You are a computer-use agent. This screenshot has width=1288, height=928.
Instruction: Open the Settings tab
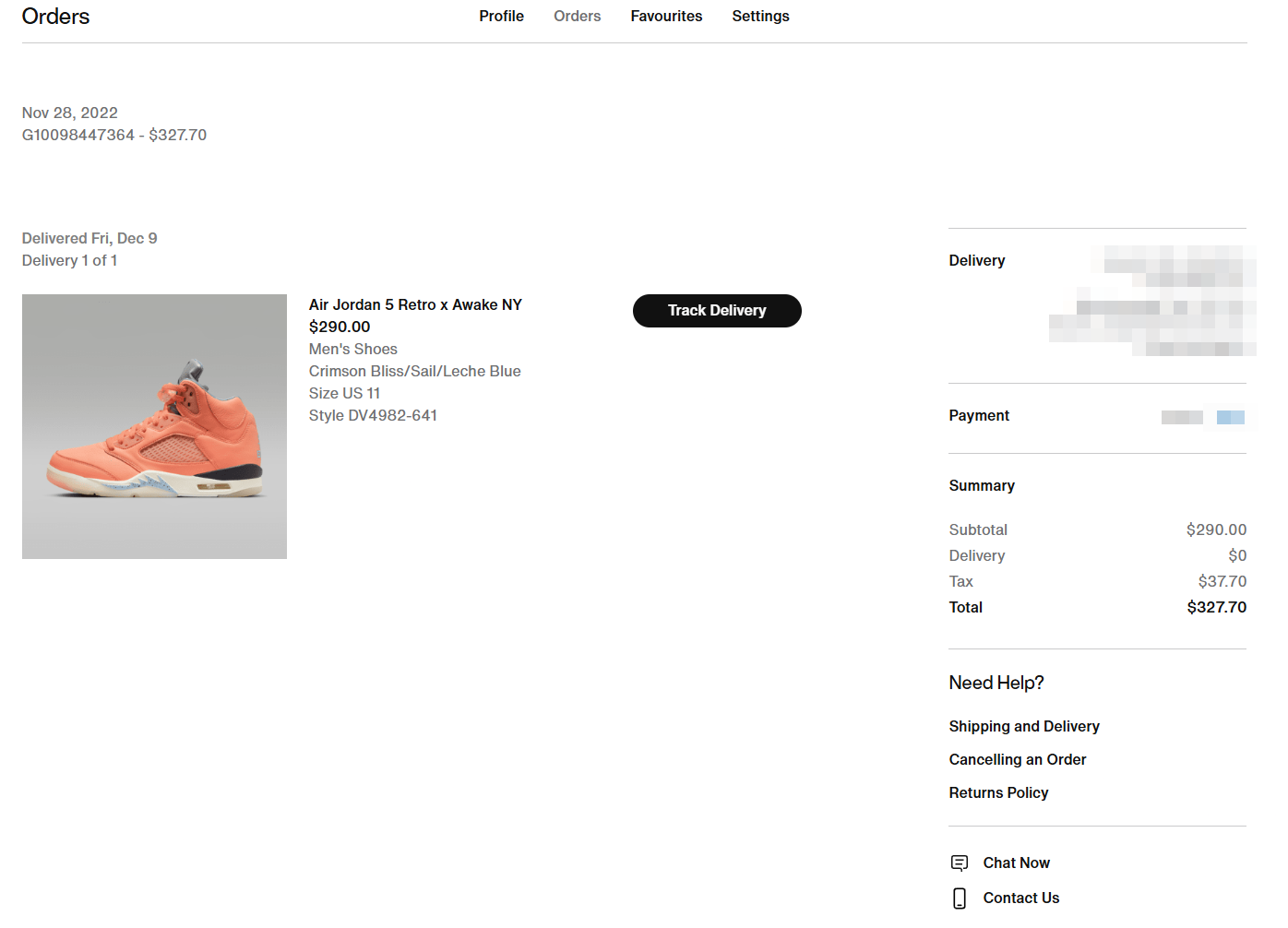click(x=760, y=16)
